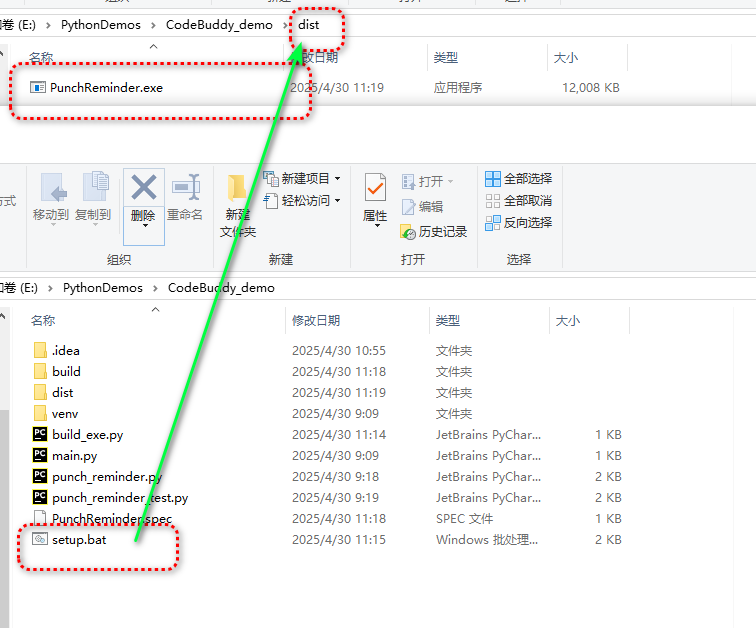Image resolution: width=756 pixels, height=628 pixels.
Task: Expand chevron after (E:) in lower address bar
Action: click(x=50, y=288)
